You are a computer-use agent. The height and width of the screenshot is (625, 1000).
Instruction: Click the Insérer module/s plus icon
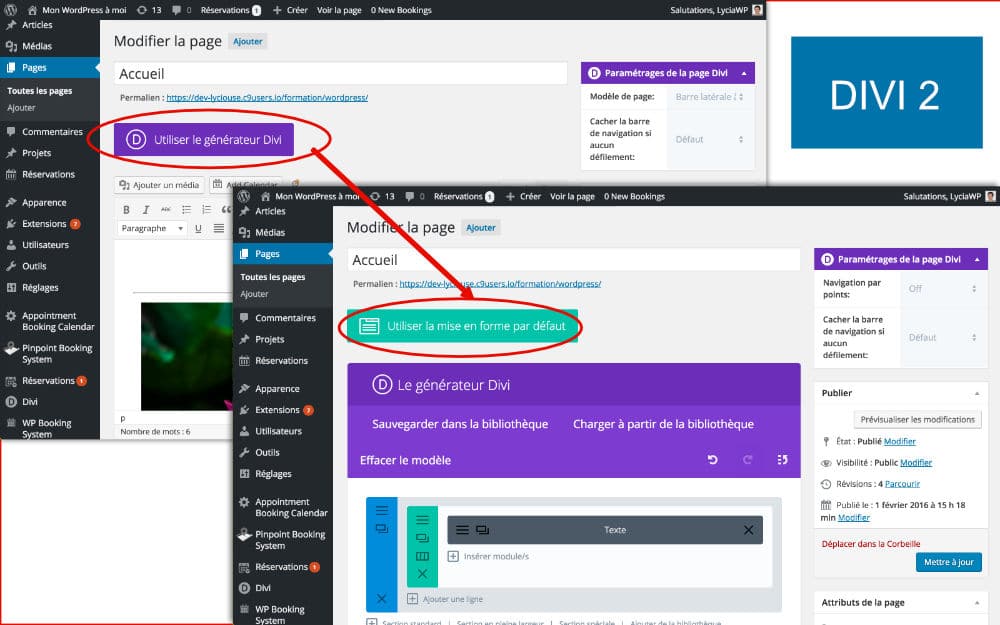click(453, 556)
